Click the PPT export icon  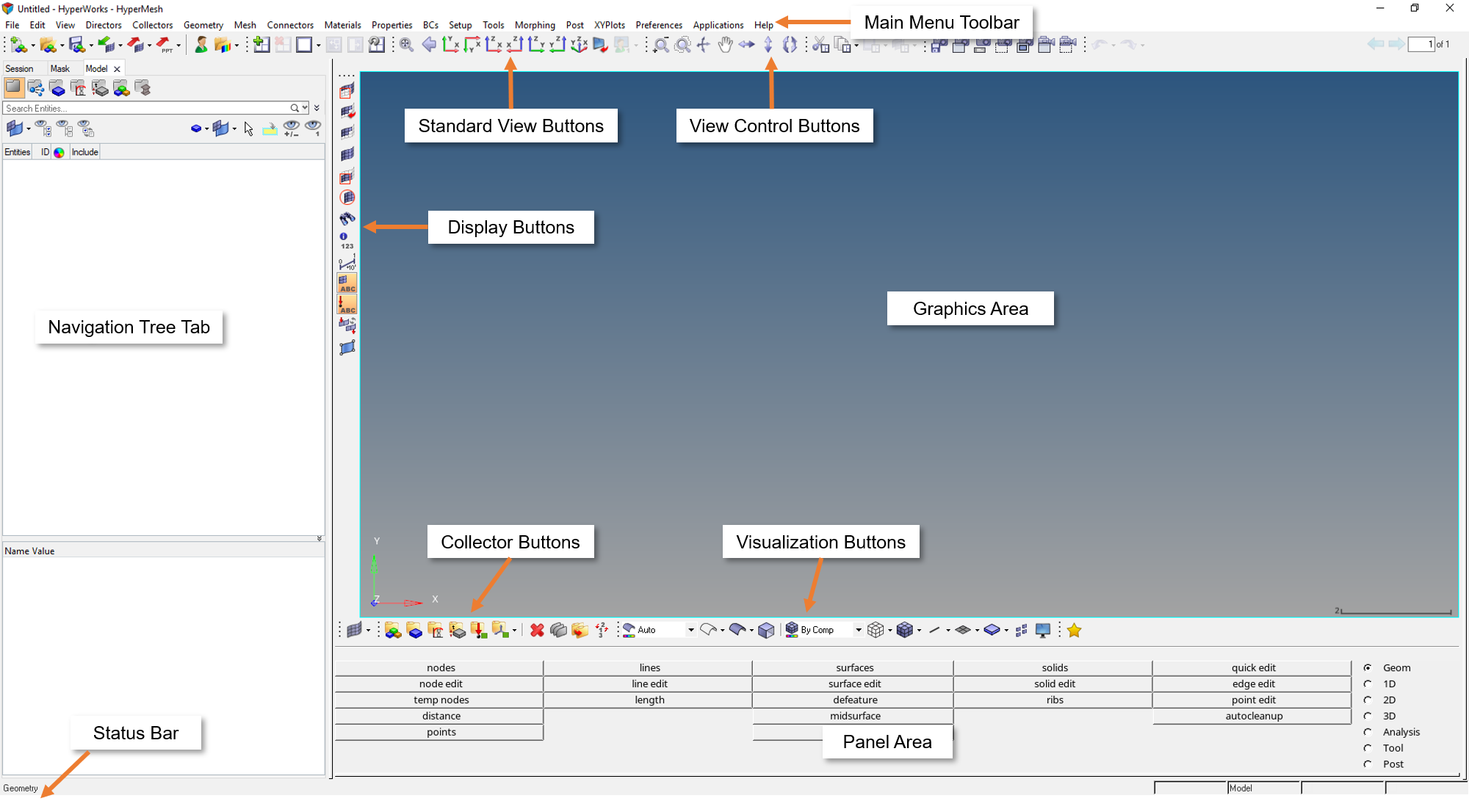(x=165, y=46)
